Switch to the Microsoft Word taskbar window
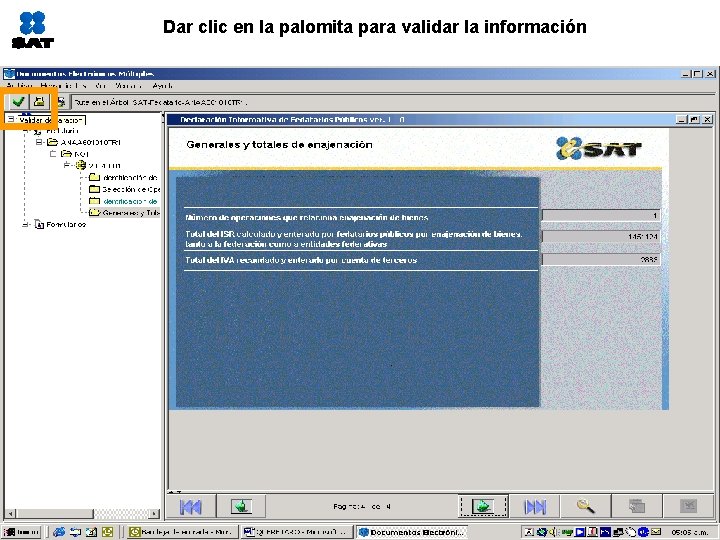This screenshot has width=720, height=540. click(x=297, y=532)
